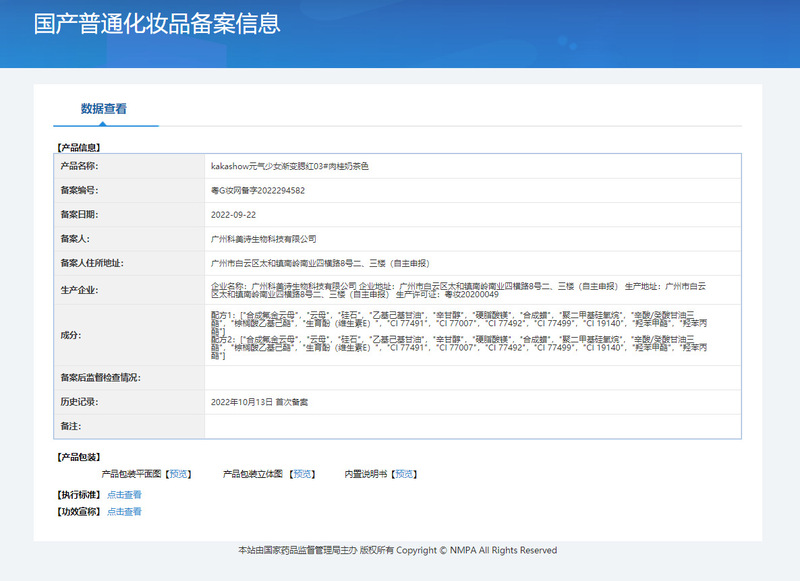Preview the 内置说明书 document
The width and height of the screenshot is (800, 581).
[x=405, y=474]
